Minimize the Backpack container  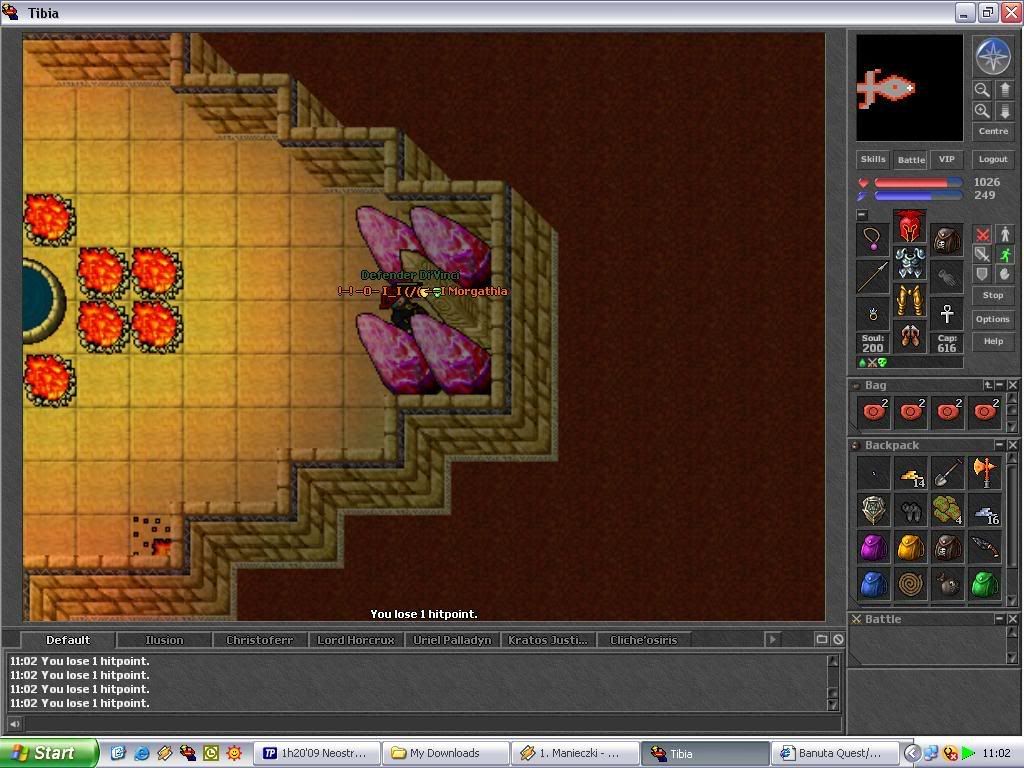pyautogui.click(x=1000, y=445)
